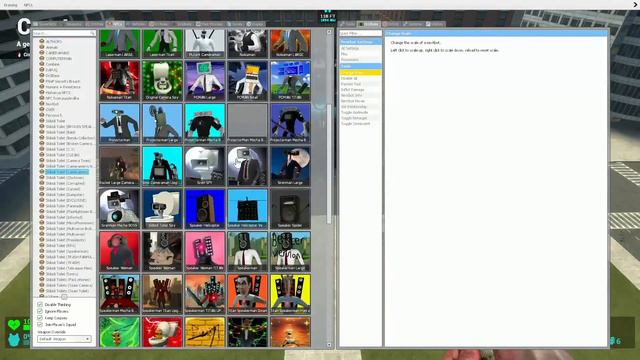640x360 pixels.
Task: Open the Skibidi Toilet (Clockmen) category
Action: point(64,178)
